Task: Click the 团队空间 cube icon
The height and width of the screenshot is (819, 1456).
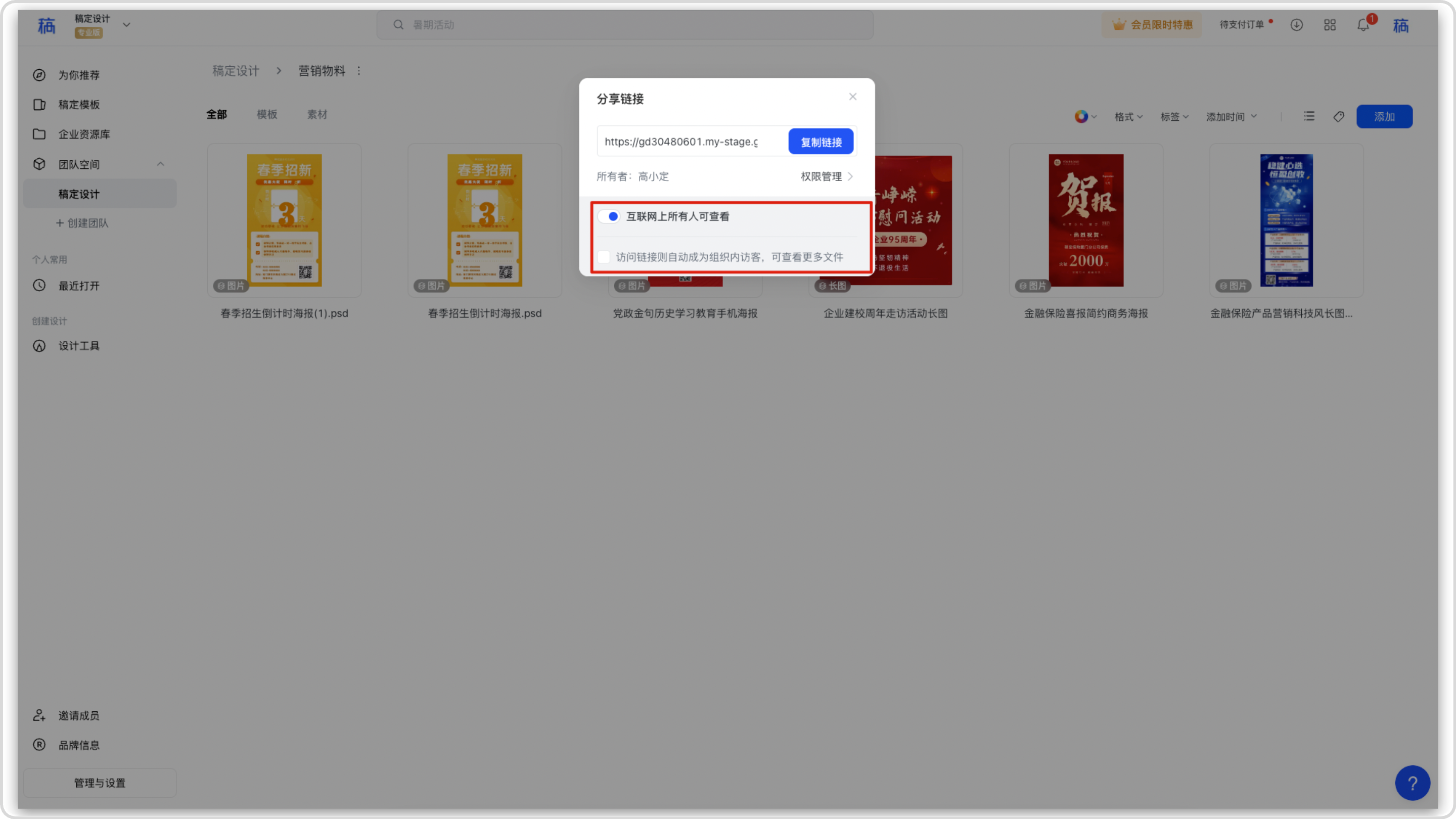Action: pos(39,164)
